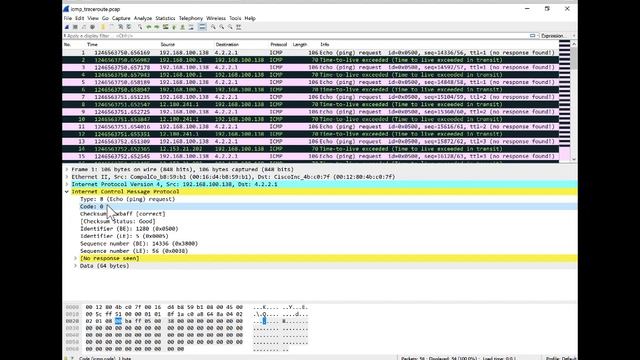Click the intelligent scrollbar color minimap
Screen dimensions: 640x360
tap(564, 101)
